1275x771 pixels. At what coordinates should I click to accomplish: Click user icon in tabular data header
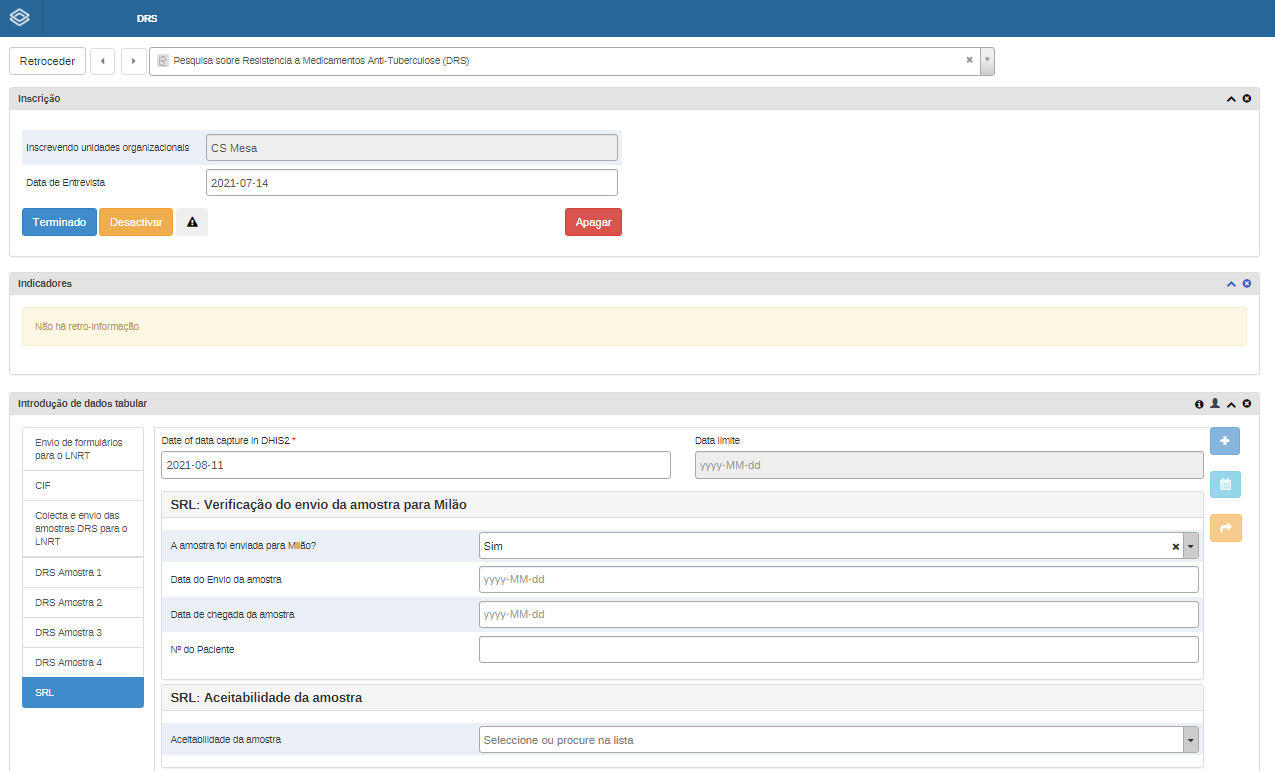pyautogui.click(x=1215, y=404)
